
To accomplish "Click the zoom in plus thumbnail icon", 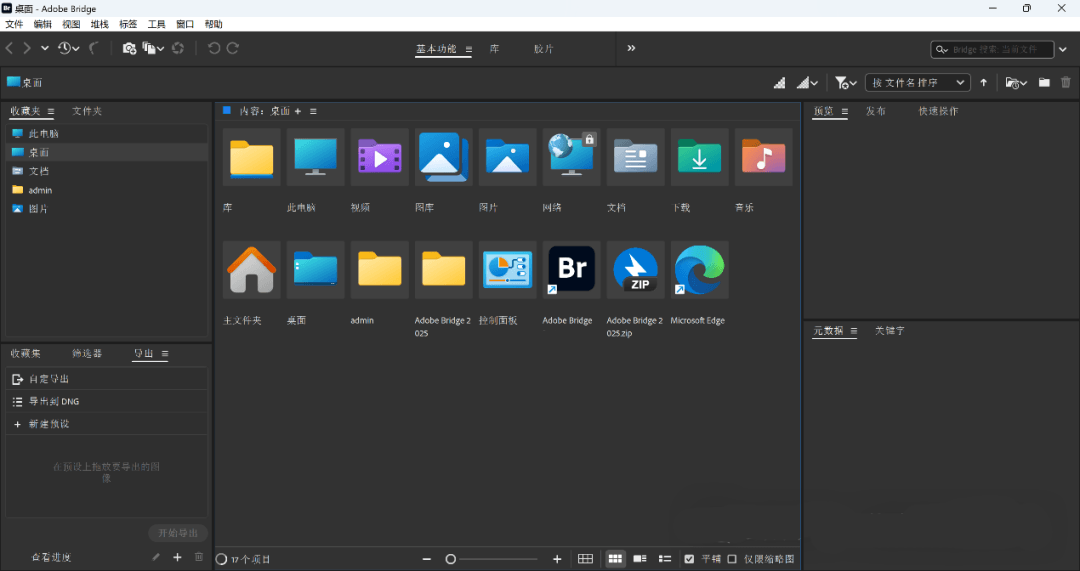I will [557, 559].
